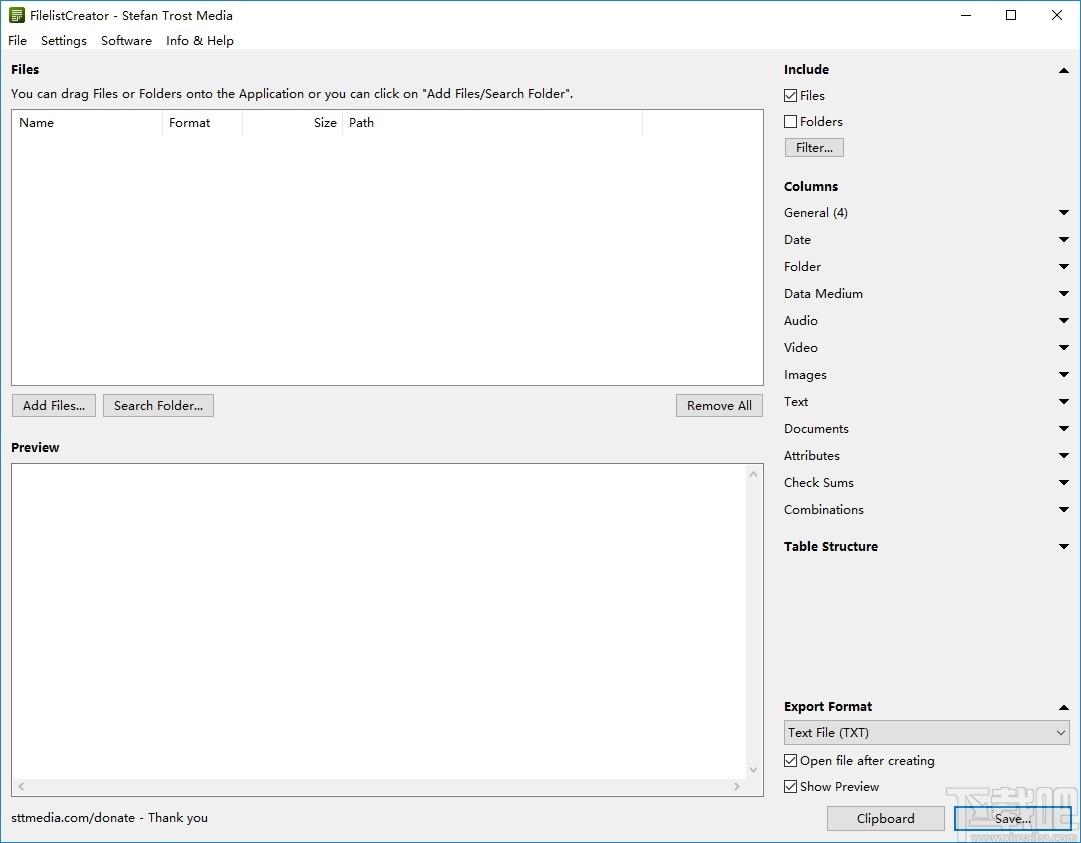The width and height of the screenshot is (1081, 843).
Task: Uncheck Open file after creating
Action: [791, 761]
